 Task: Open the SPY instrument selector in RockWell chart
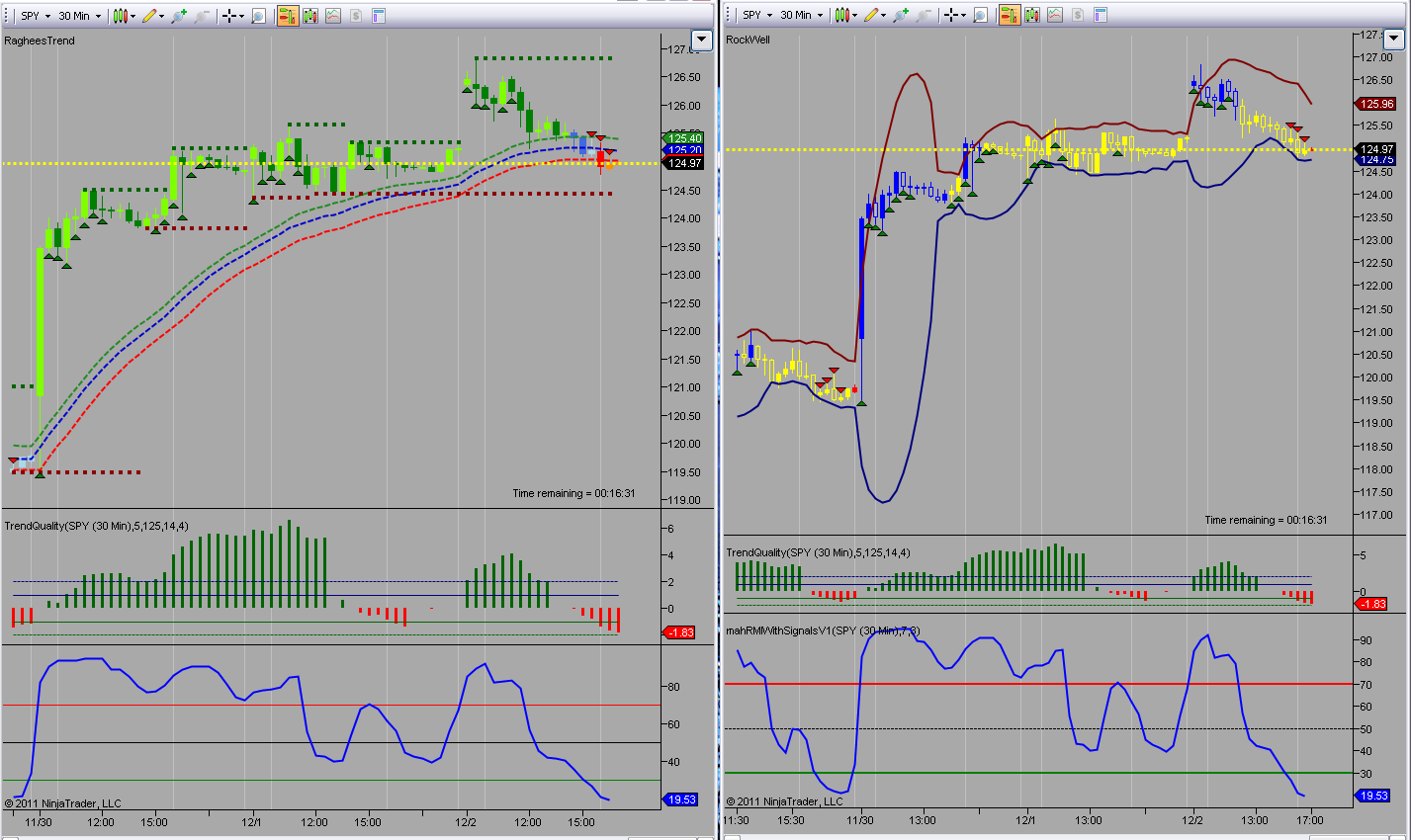point(757,15)
